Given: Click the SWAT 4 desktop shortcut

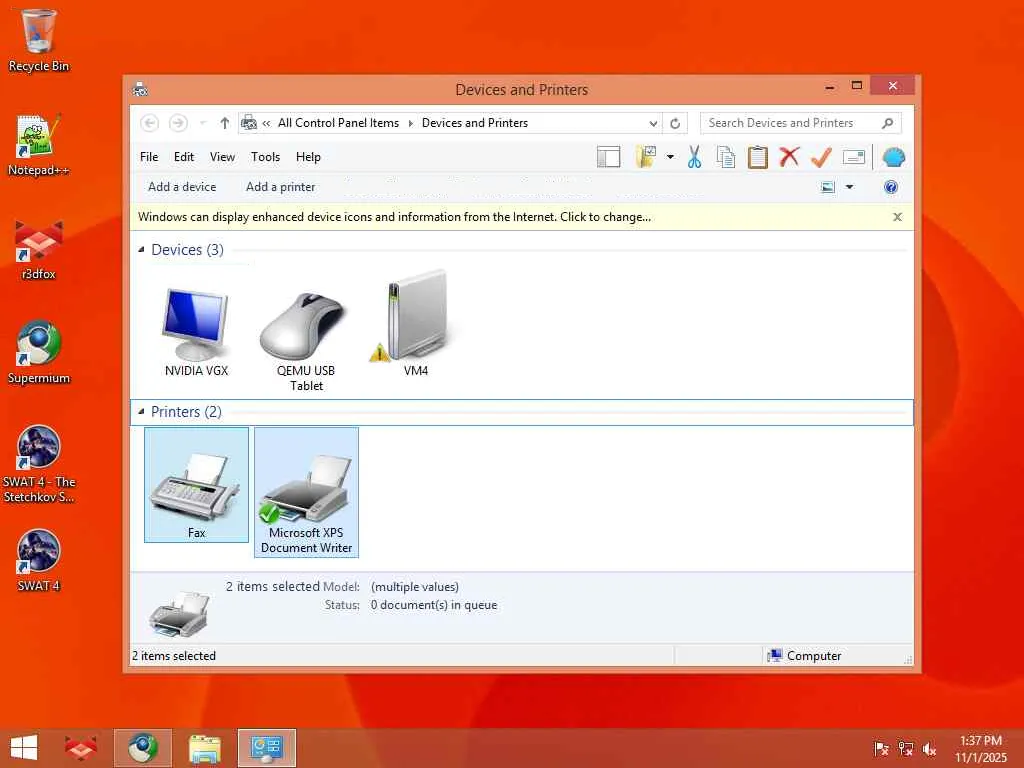Looking at the screenshot, I should [38, 560].
